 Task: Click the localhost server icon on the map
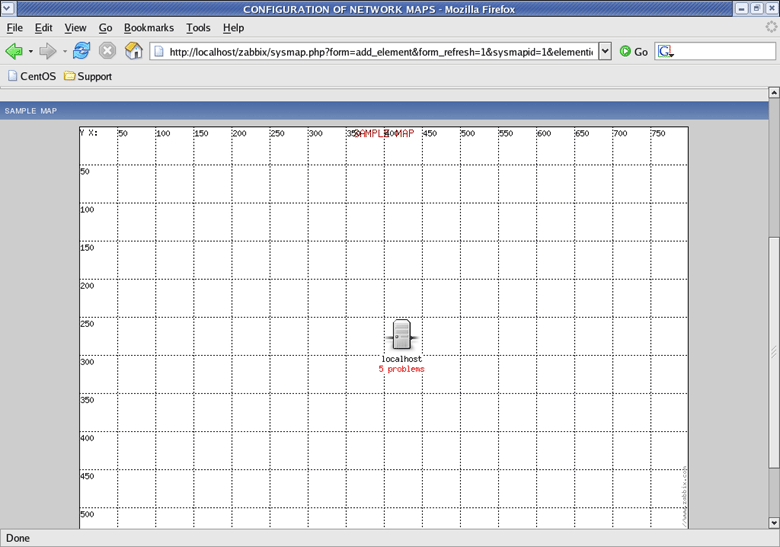coord(401,335)
